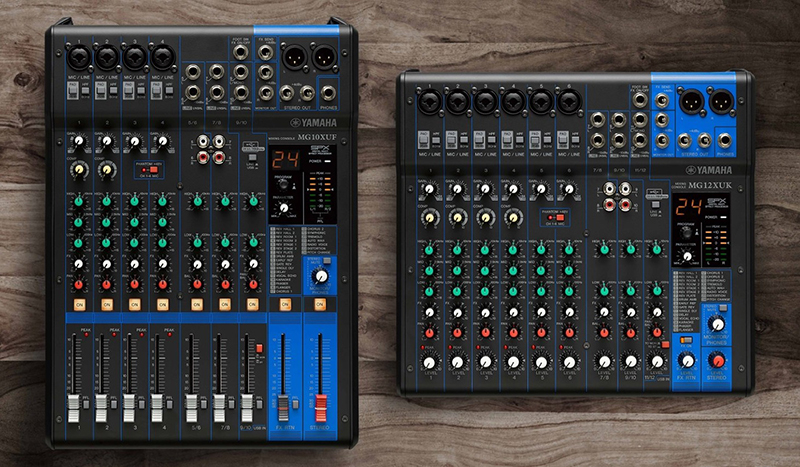This screenshot has width=800, height=467.
Task: Click the FX SEND jack on MG10XUF
Action: (265, 52)
